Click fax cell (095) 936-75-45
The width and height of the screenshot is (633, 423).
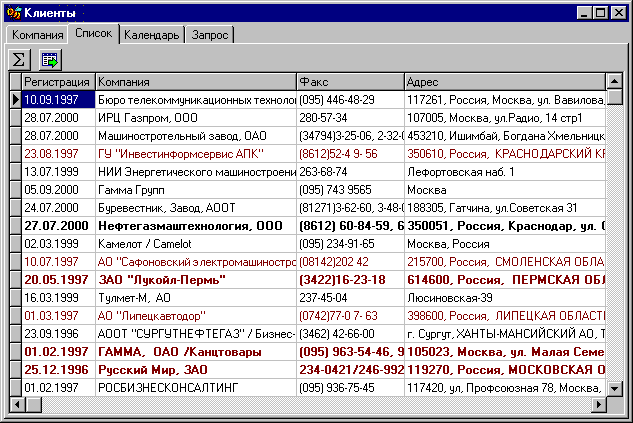(x=350, y=388)
